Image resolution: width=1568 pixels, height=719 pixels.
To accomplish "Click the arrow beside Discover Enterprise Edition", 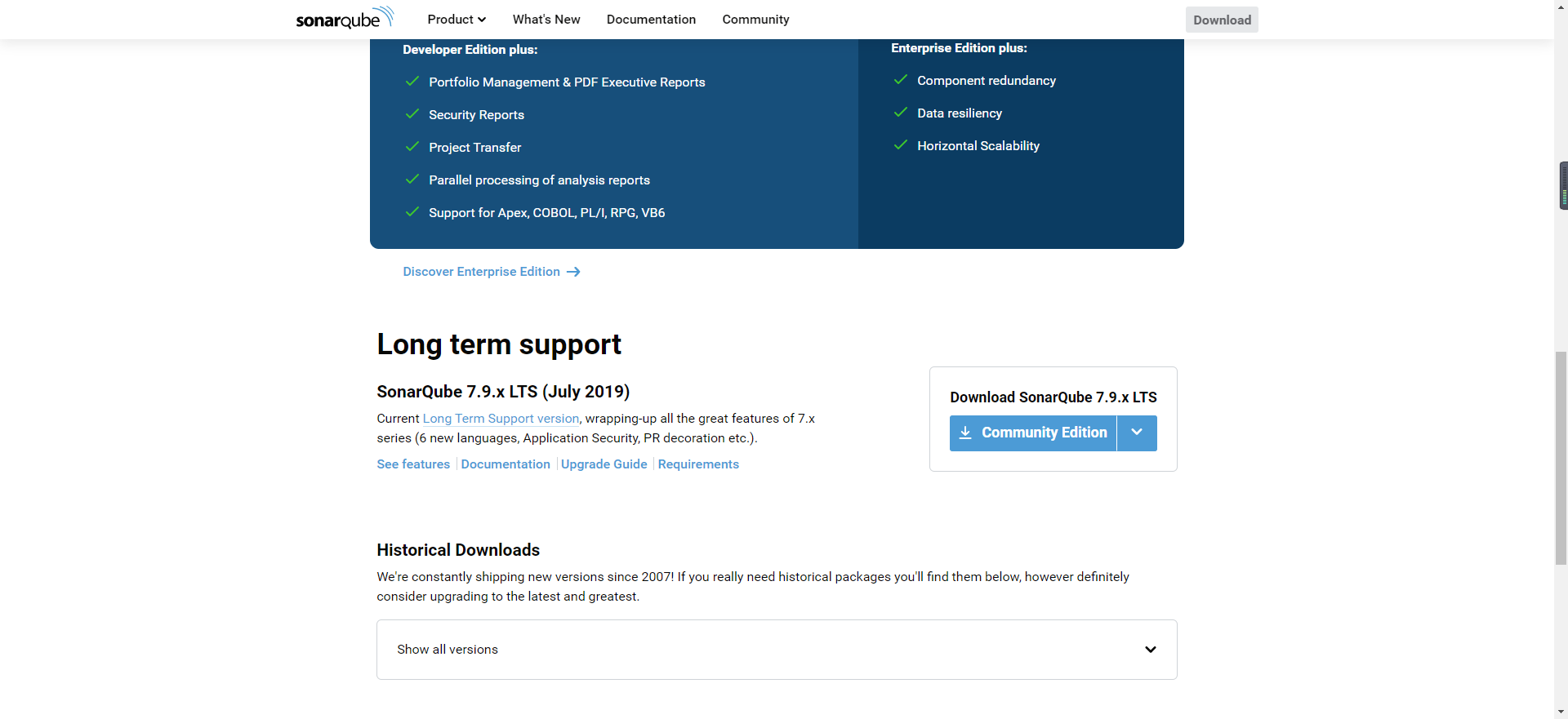I will point(573,272).
